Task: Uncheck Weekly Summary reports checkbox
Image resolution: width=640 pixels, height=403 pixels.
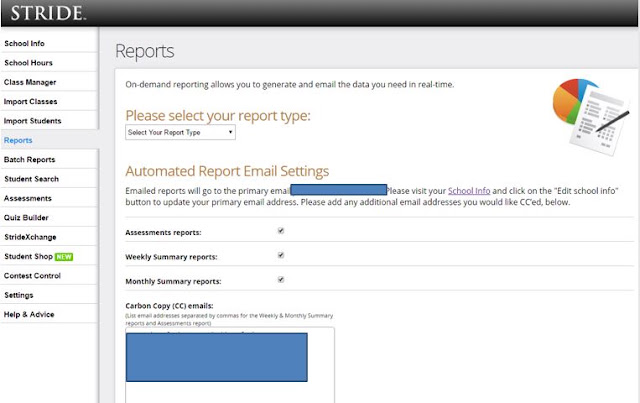Action: 281,255
